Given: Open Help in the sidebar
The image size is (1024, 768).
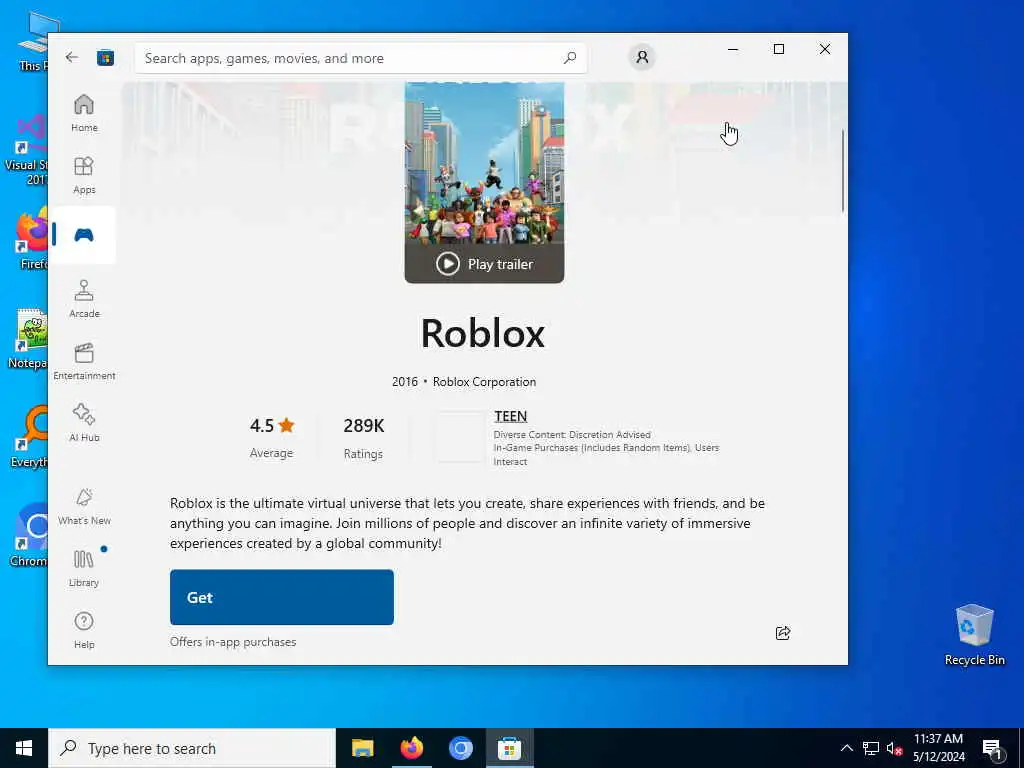Looking at the screenshot, I should pyautogui.click(x=84, y=630).
